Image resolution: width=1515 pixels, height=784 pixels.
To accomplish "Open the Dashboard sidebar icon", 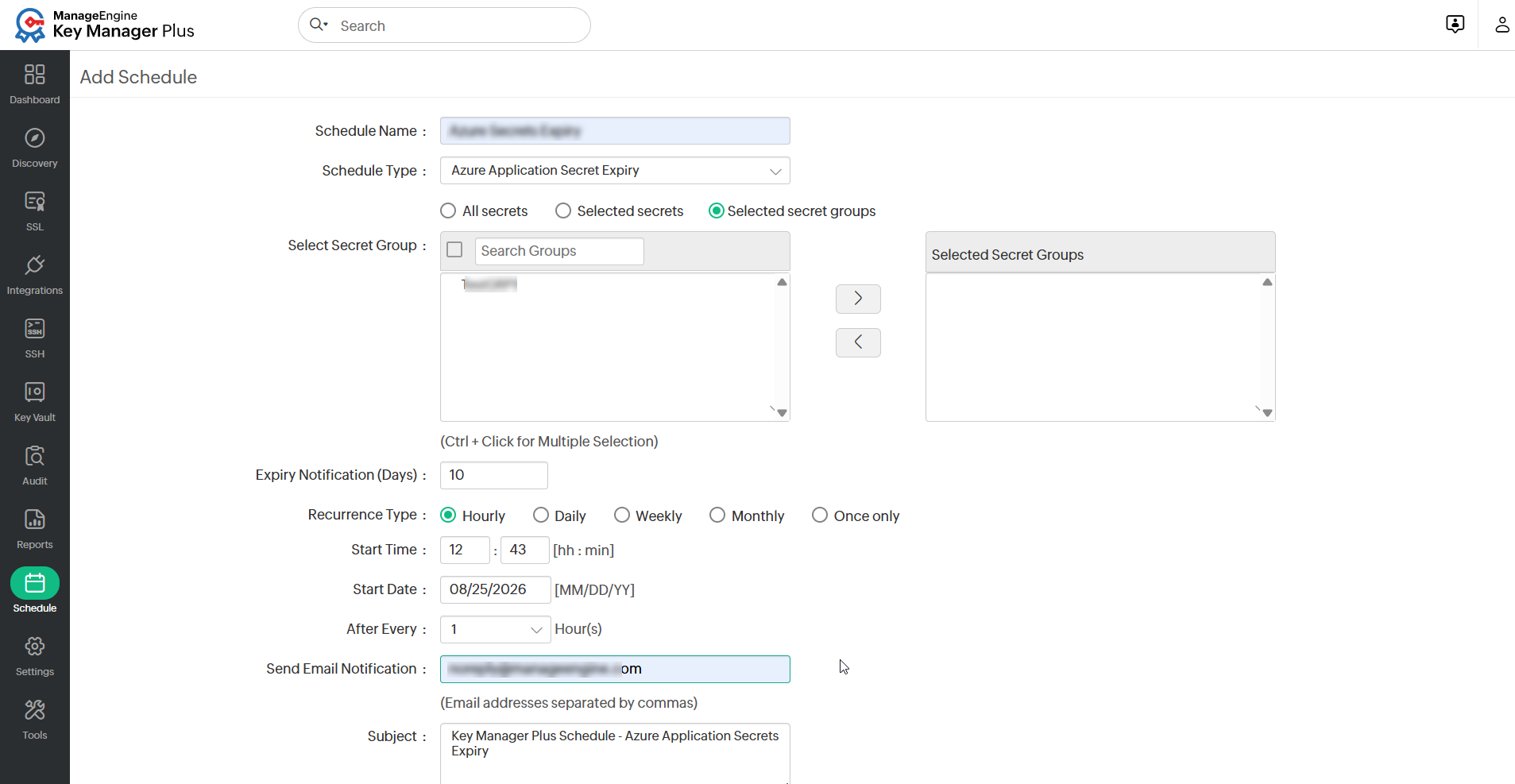I will tap(35, 75).
